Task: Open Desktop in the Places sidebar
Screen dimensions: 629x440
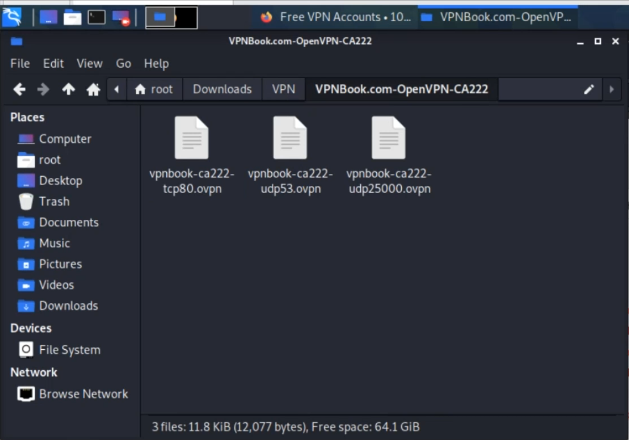Action: 50,181
